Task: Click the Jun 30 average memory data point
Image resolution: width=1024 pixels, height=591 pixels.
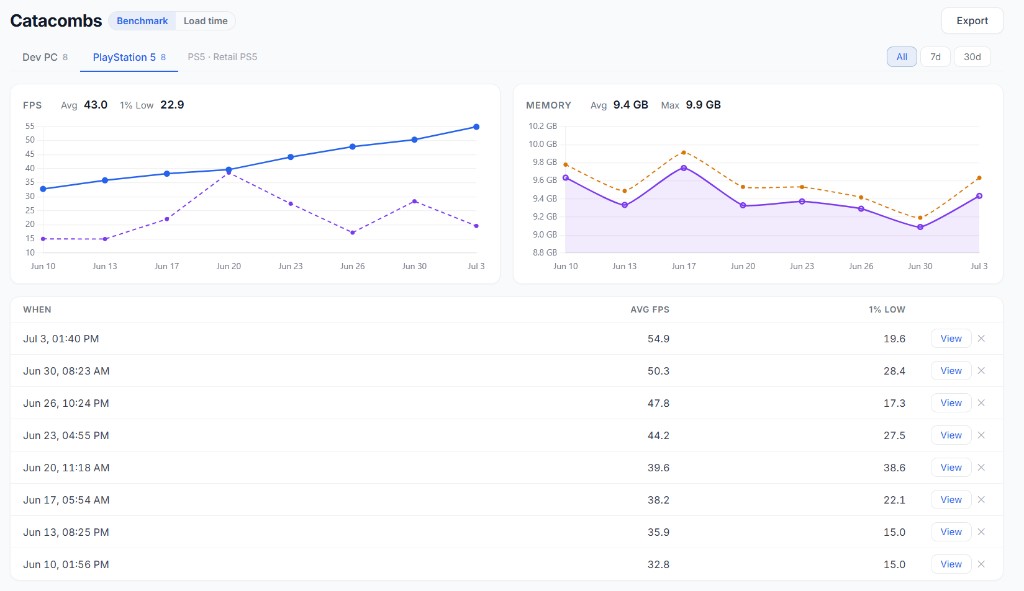Action: click(x=920, y=227)
